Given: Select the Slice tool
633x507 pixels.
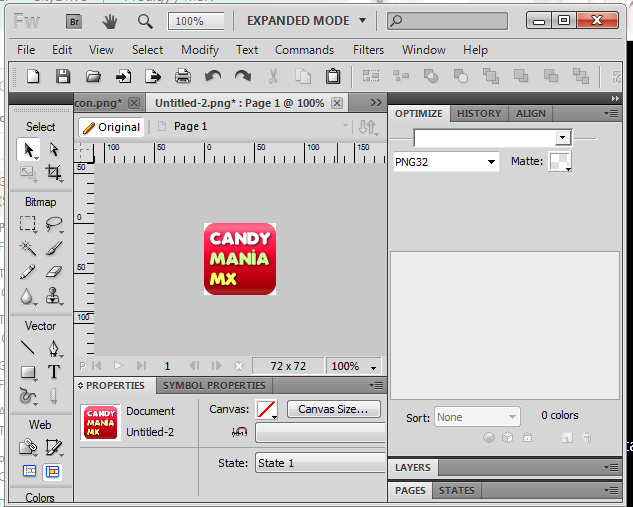Looking at the screenshot, I should (54, 448).
